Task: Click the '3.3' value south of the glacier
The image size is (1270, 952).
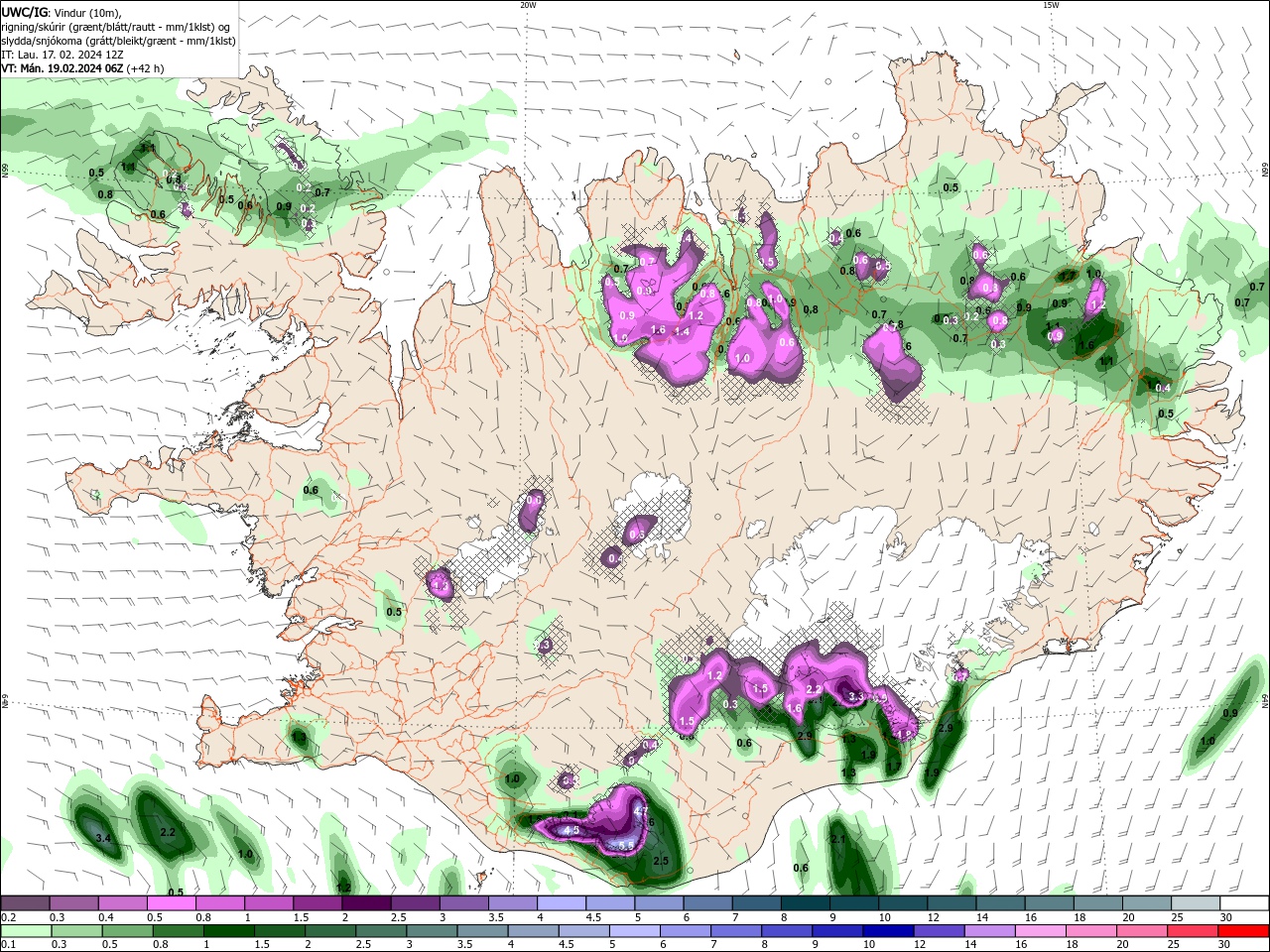Action: [857, 697]
